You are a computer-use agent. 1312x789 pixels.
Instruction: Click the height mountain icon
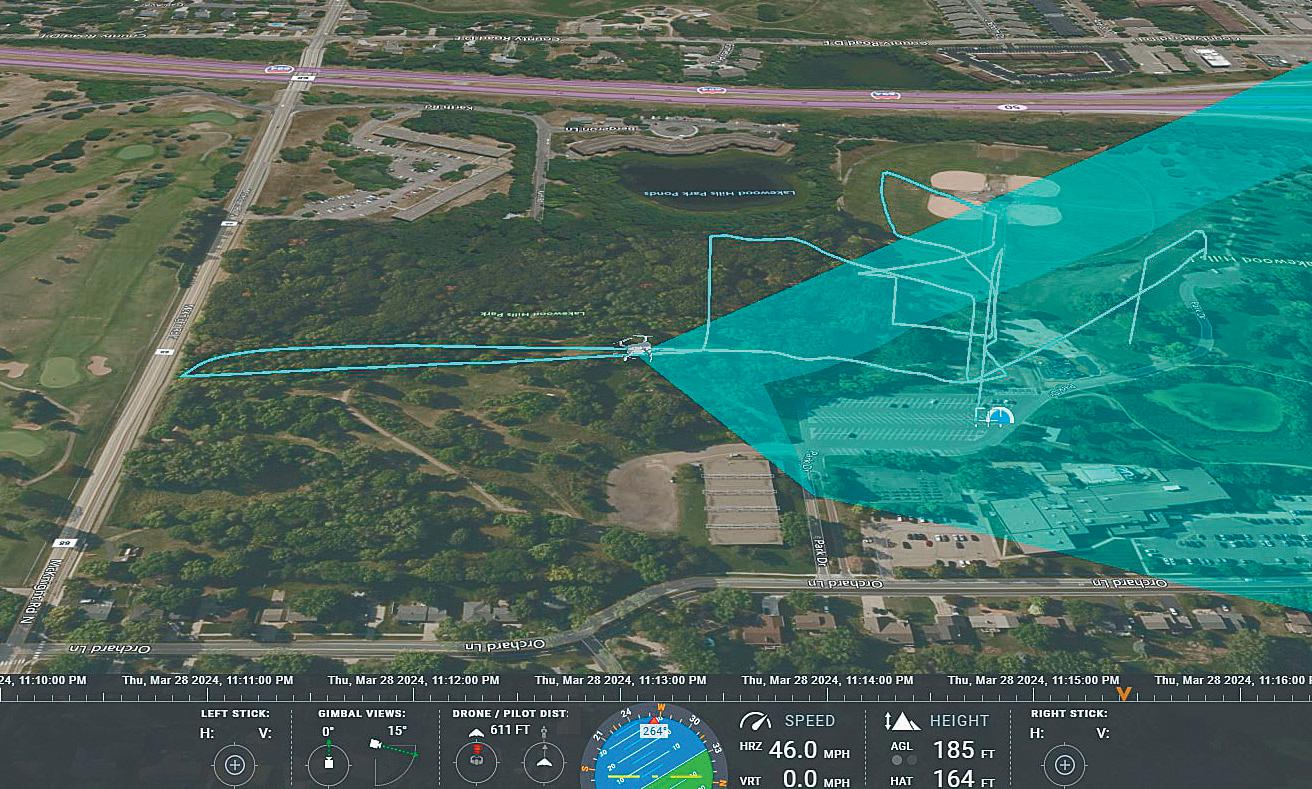click(902, 720)
